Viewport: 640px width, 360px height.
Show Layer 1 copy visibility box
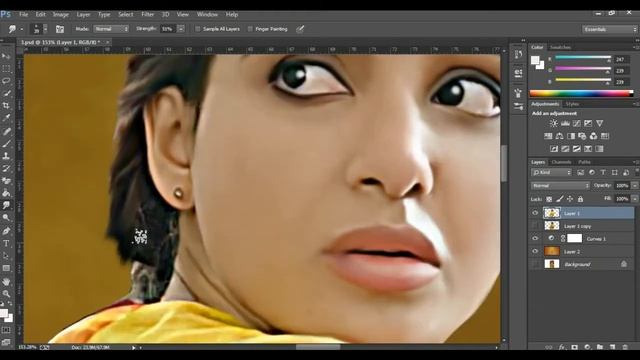(x=535, y=226)
